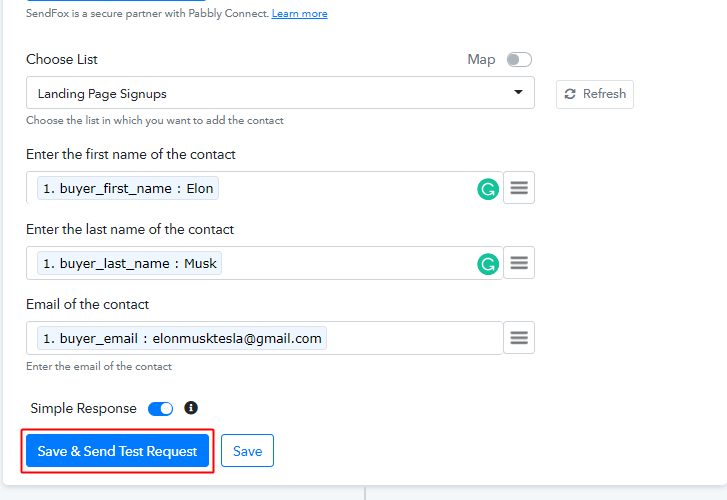Open hamburger menu beside first name field
727x500 pixels.
tap(518, 188)
